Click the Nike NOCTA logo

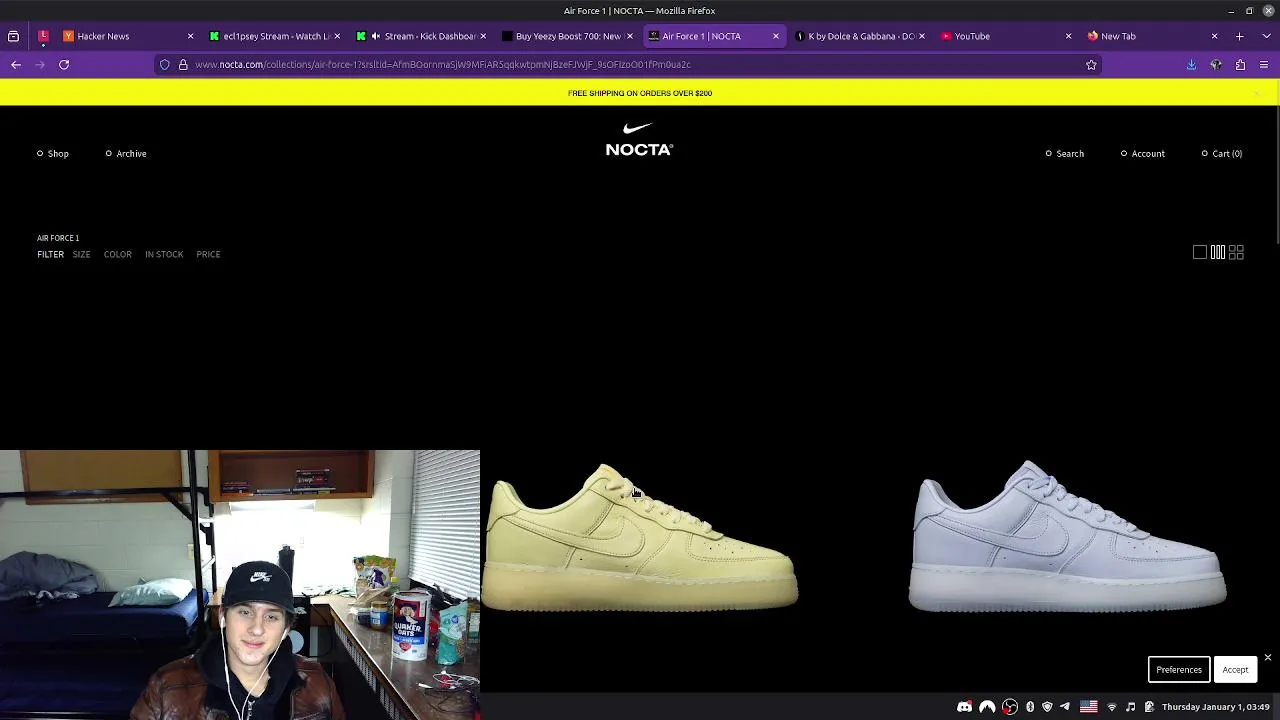coord(639,139)
